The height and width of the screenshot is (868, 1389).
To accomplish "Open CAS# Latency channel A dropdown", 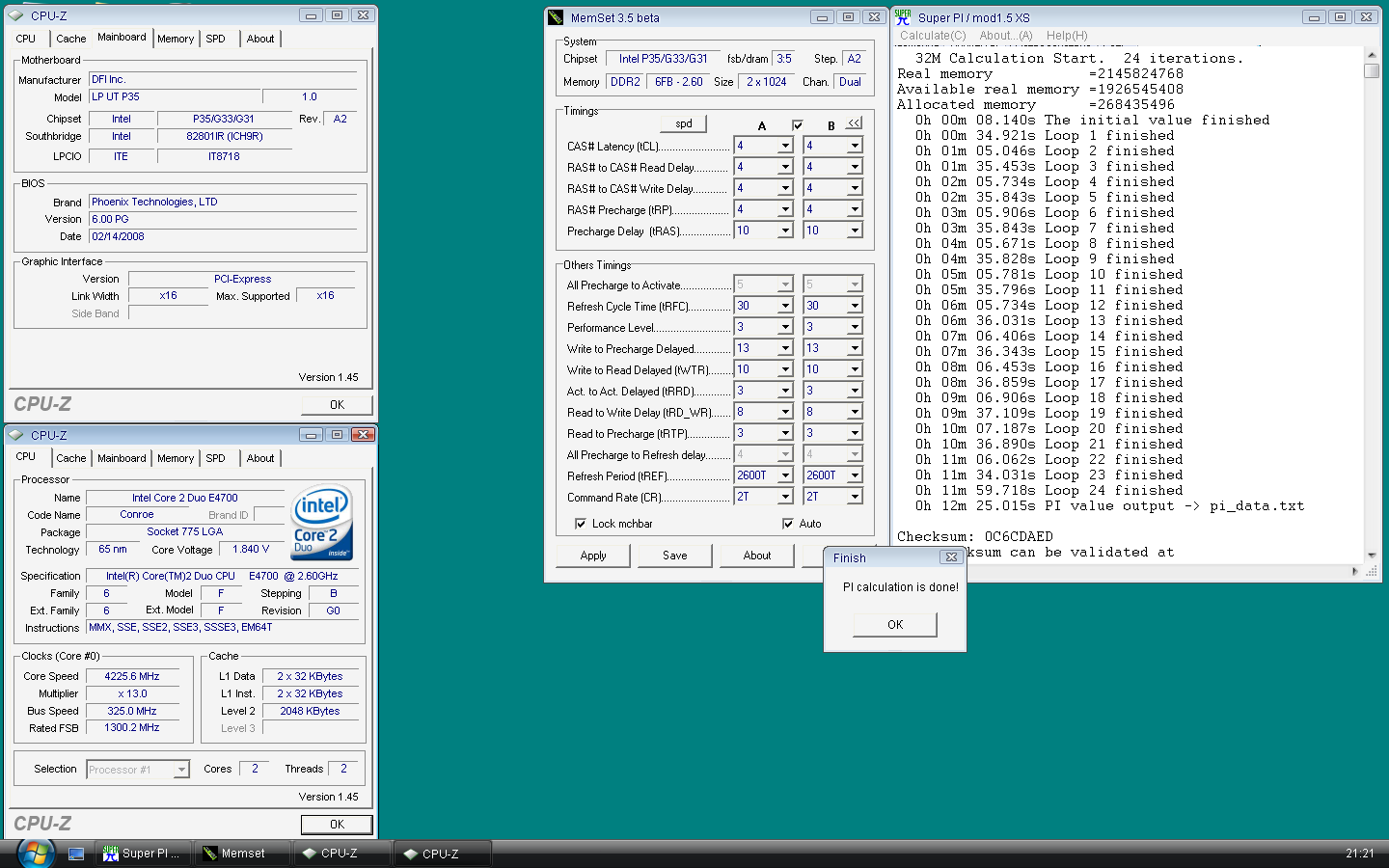I will pyautogui.click(x=785, y=146).
